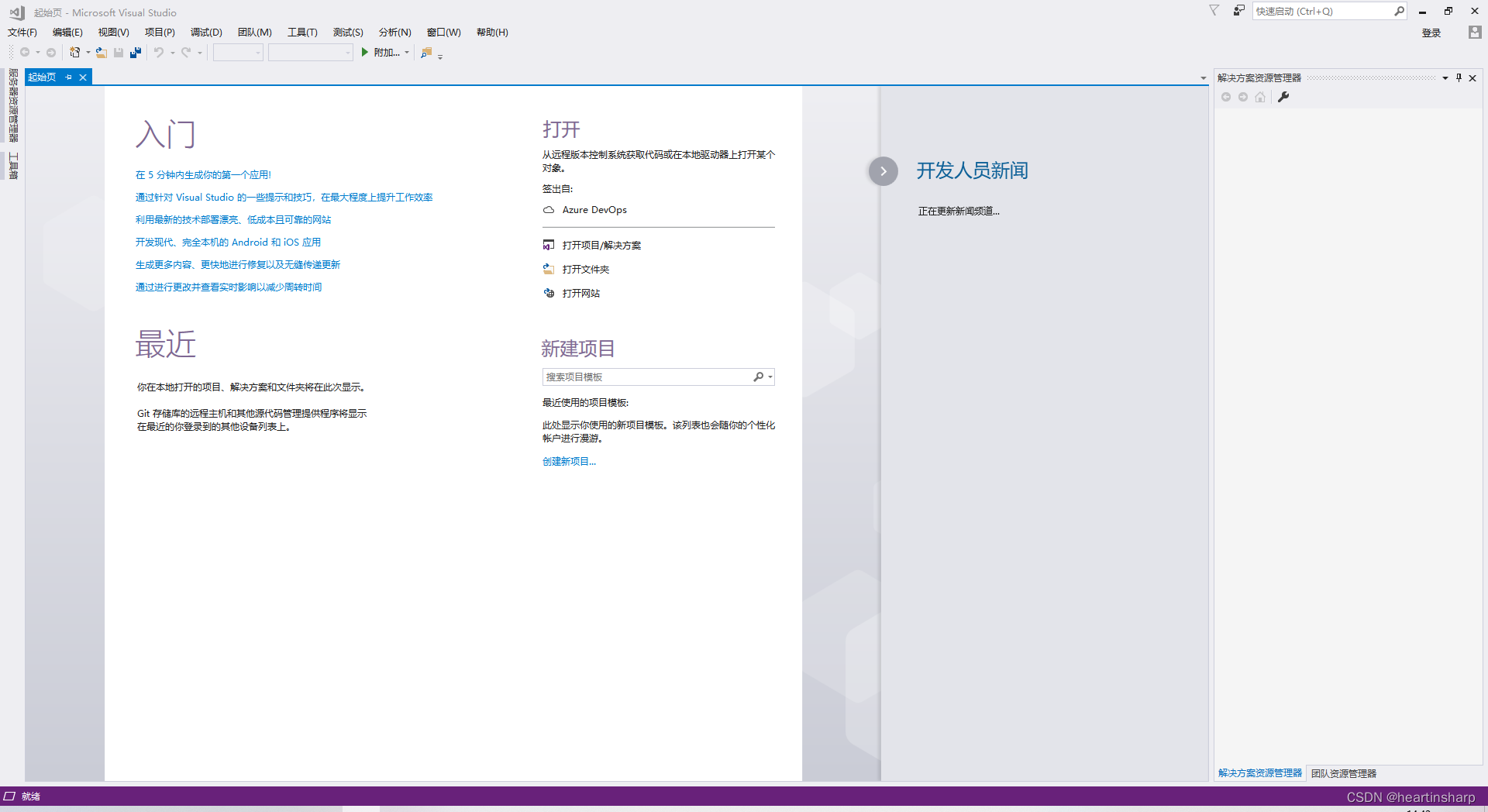Select the Open File toolbar icon
The image size is (1488, 812).
(x=102, y=53)
